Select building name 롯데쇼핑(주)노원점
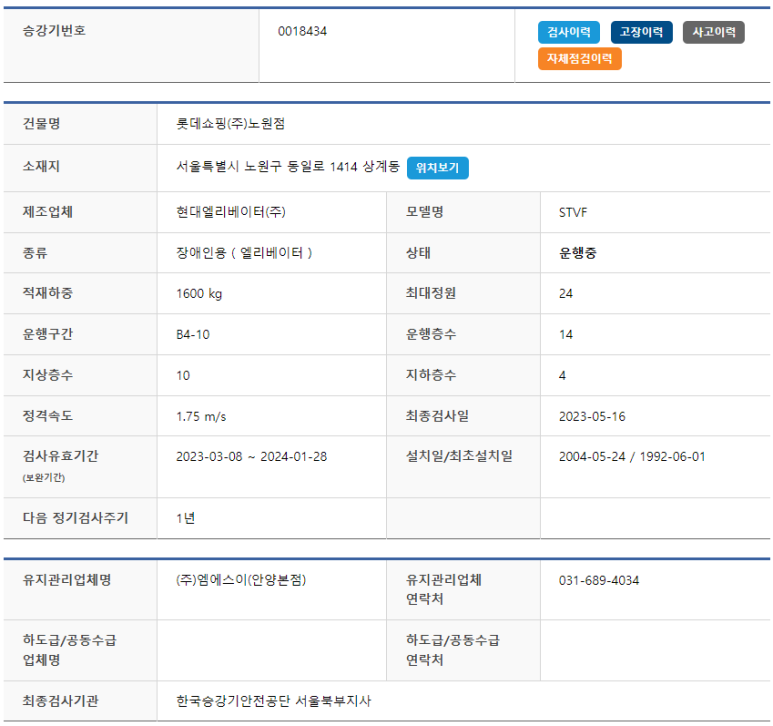773x726 pixels. click(x=231, y=123)
